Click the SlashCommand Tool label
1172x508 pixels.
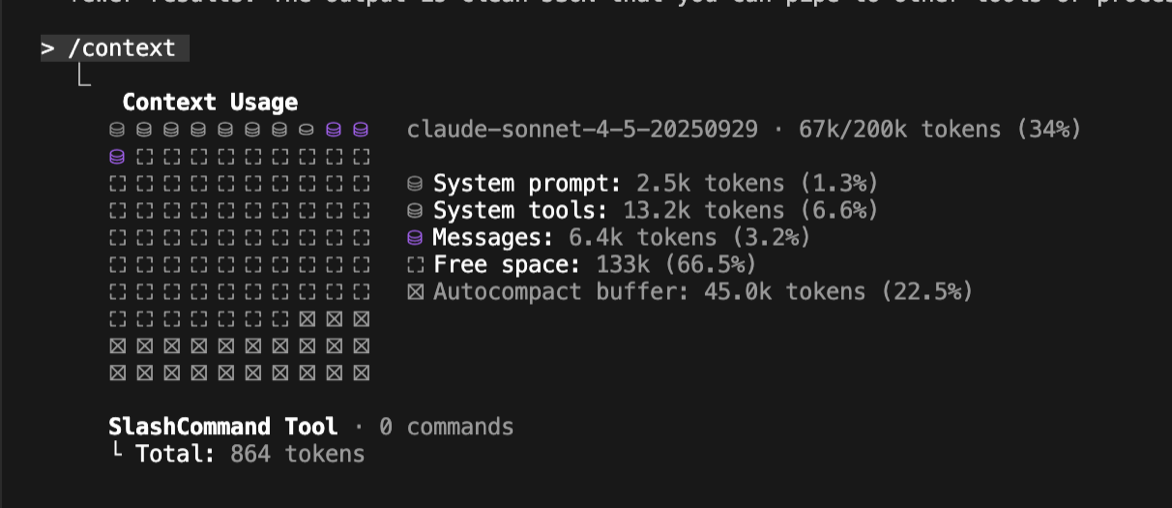click(223, 427)
